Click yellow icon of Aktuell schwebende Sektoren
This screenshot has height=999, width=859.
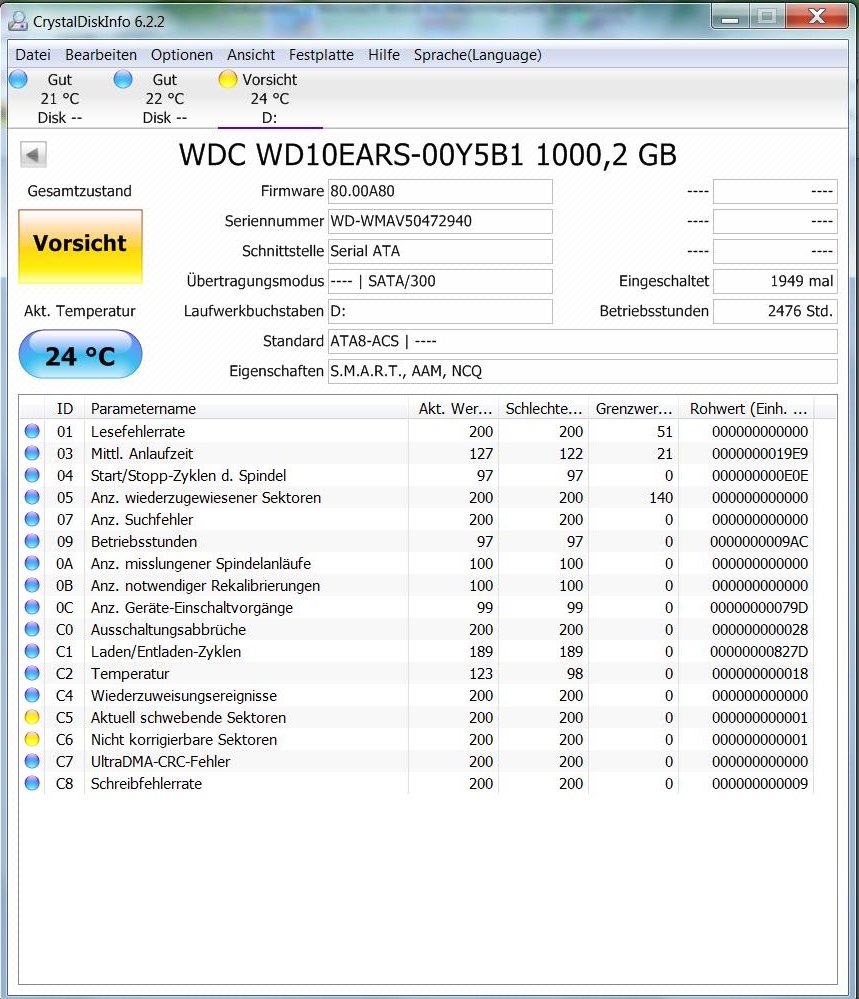click(32, 717)
